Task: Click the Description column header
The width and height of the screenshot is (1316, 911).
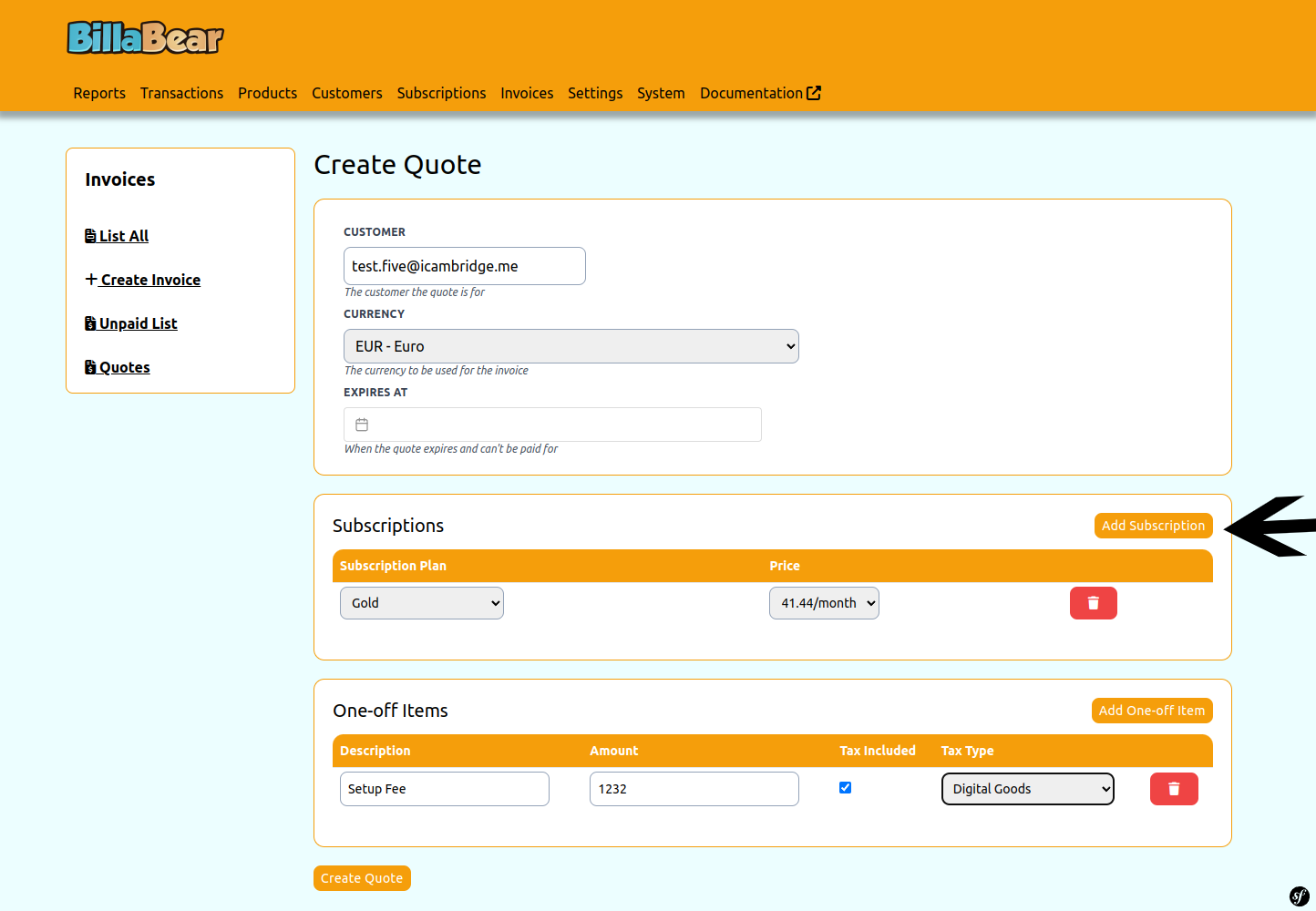Action: tap(375, 751)
